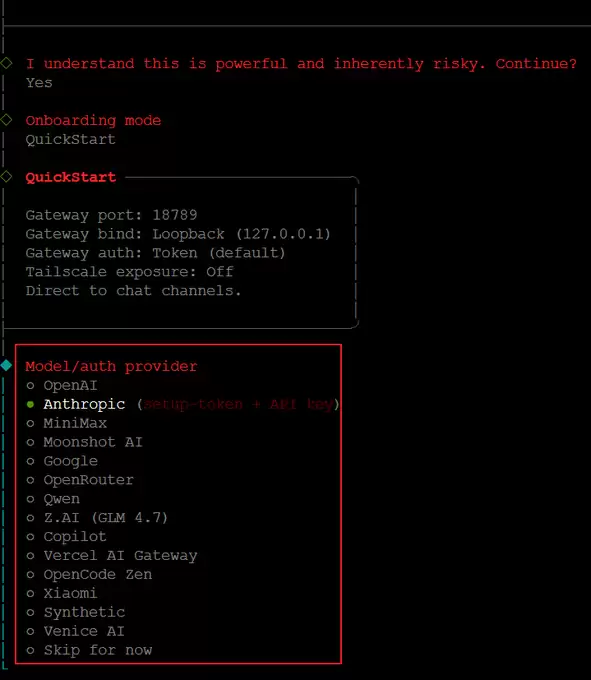Select the OpenCode Zen provider
Viewport: 591px width, 680px height.
[89, 574]
